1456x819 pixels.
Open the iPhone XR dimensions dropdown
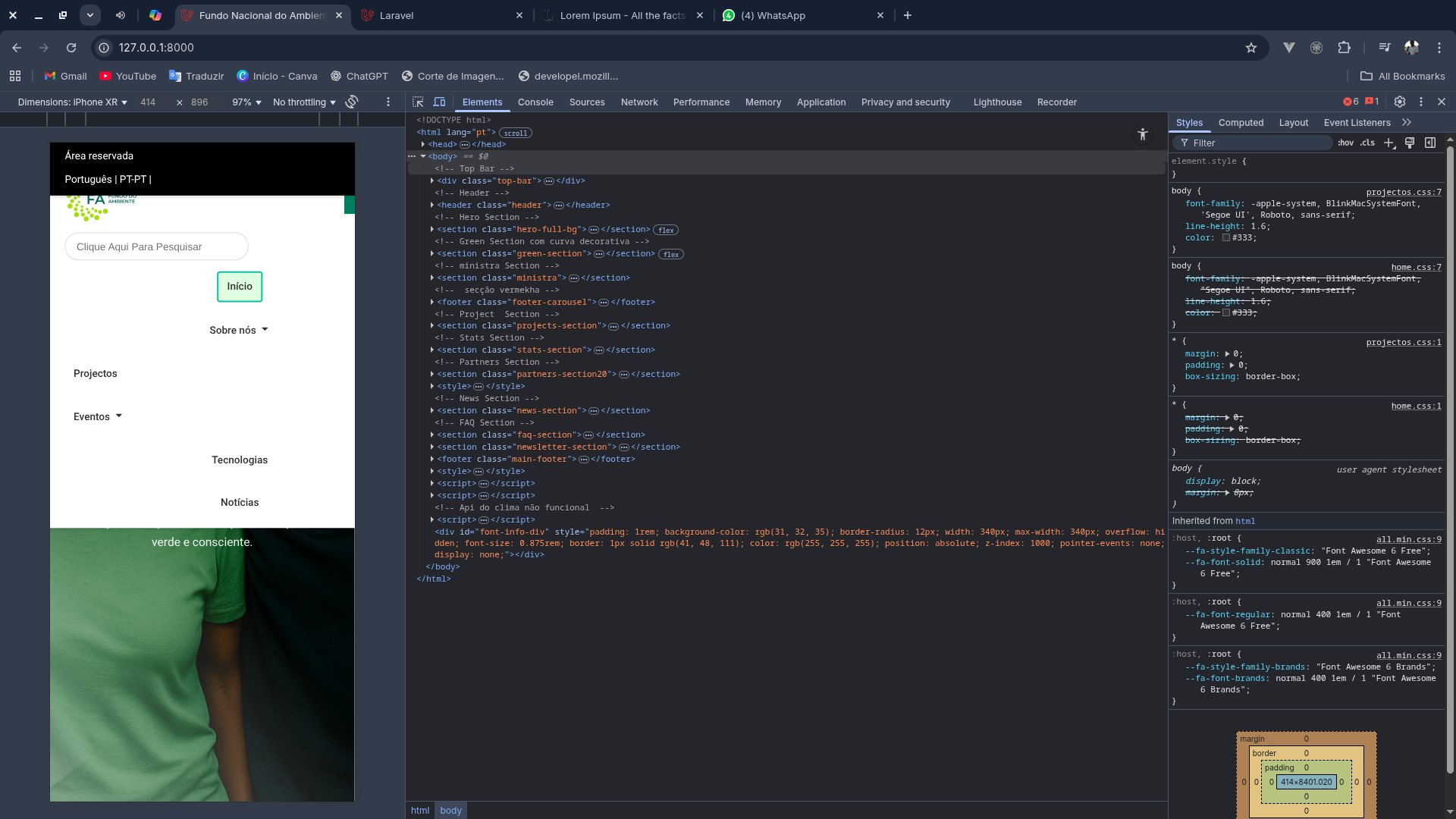click(73, 102)
